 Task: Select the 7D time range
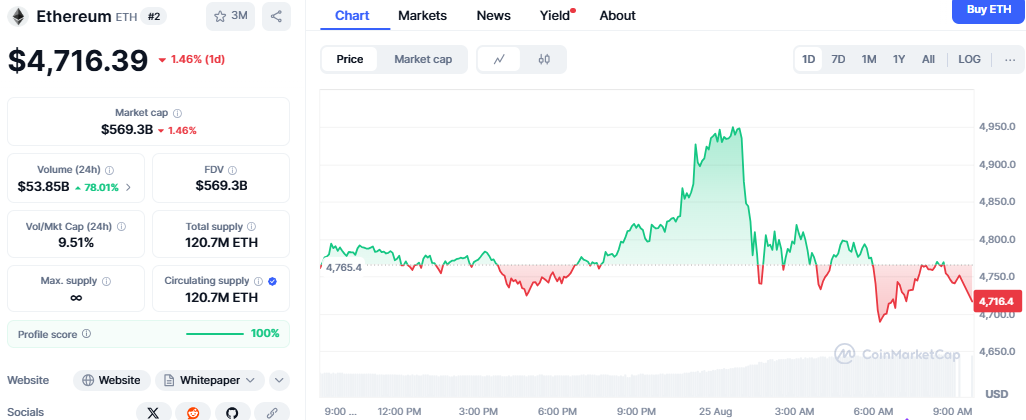pos(838,60)
